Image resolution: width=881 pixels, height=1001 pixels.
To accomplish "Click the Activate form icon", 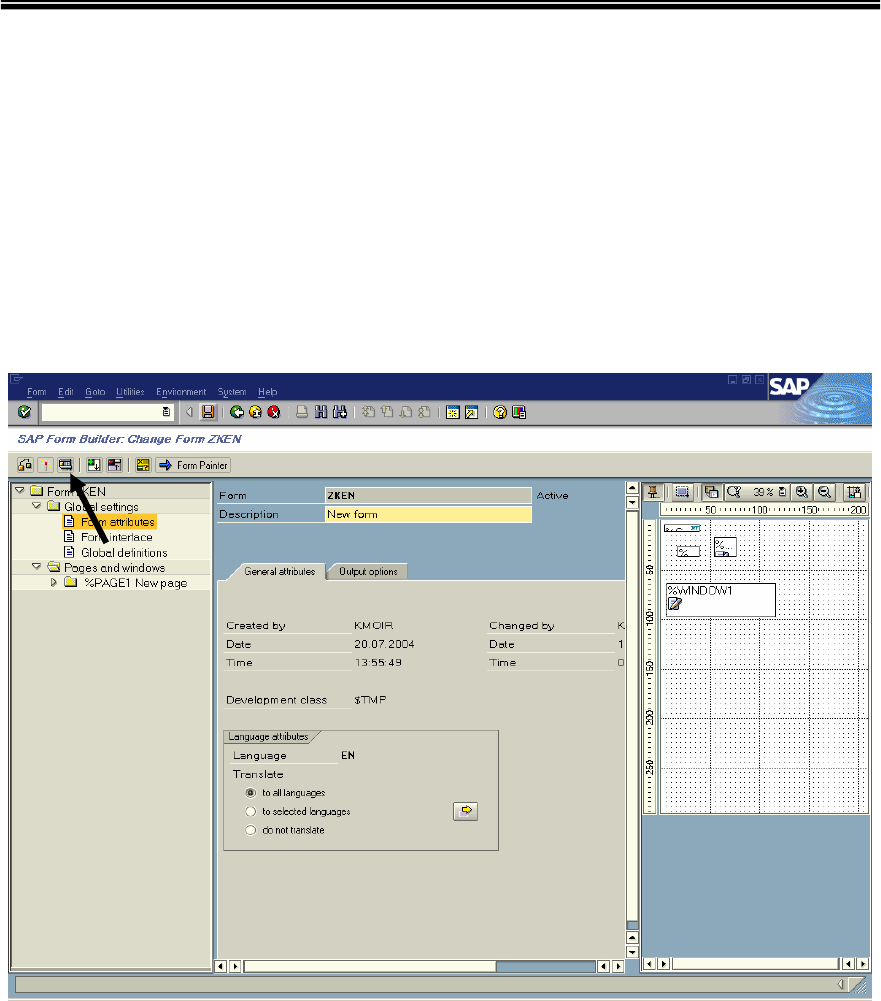I will (x=45, y=465).
